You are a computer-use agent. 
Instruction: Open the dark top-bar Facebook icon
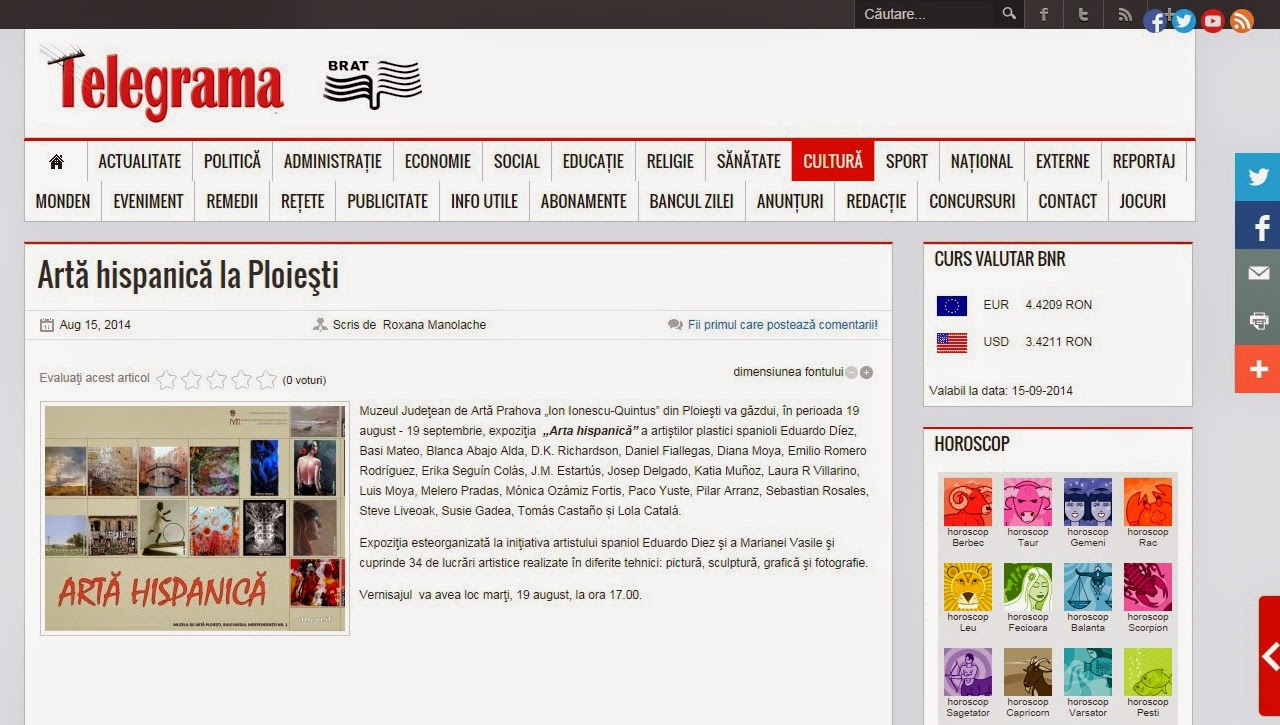(1044, 14)
